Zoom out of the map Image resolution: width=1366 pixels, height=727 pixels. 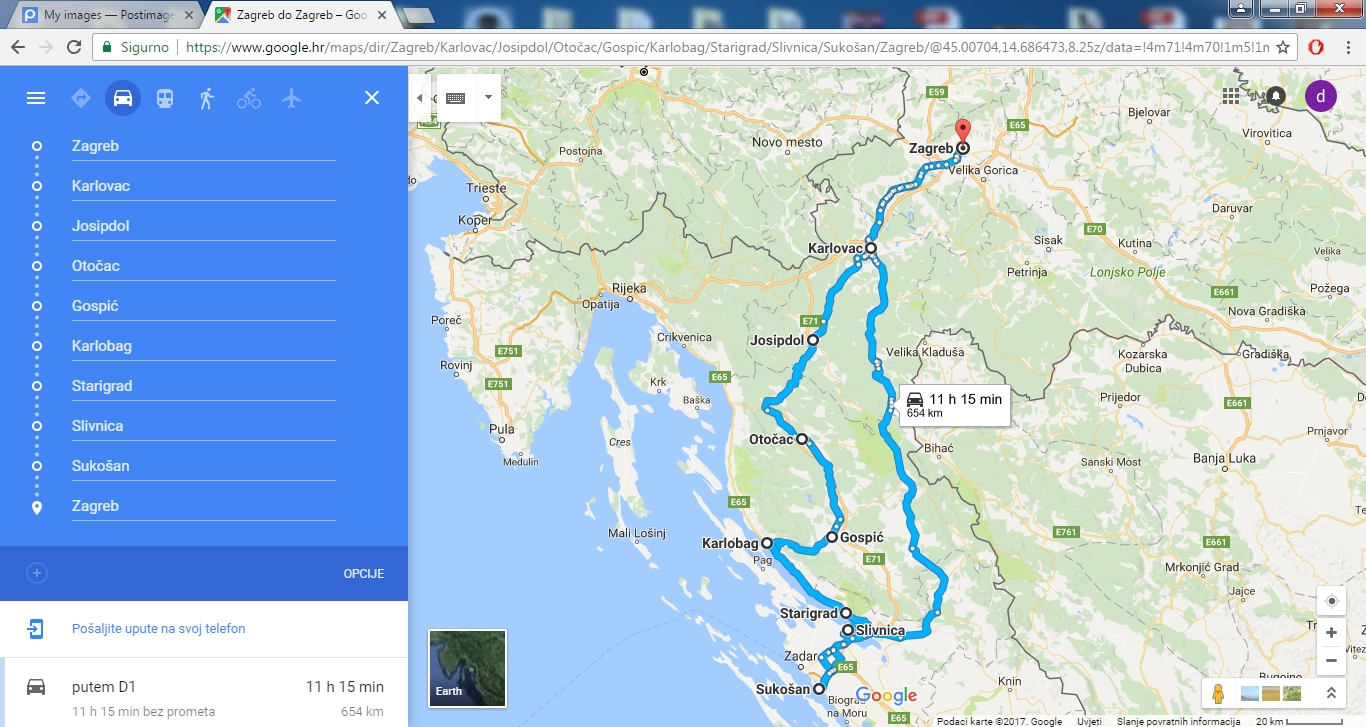1331,661
